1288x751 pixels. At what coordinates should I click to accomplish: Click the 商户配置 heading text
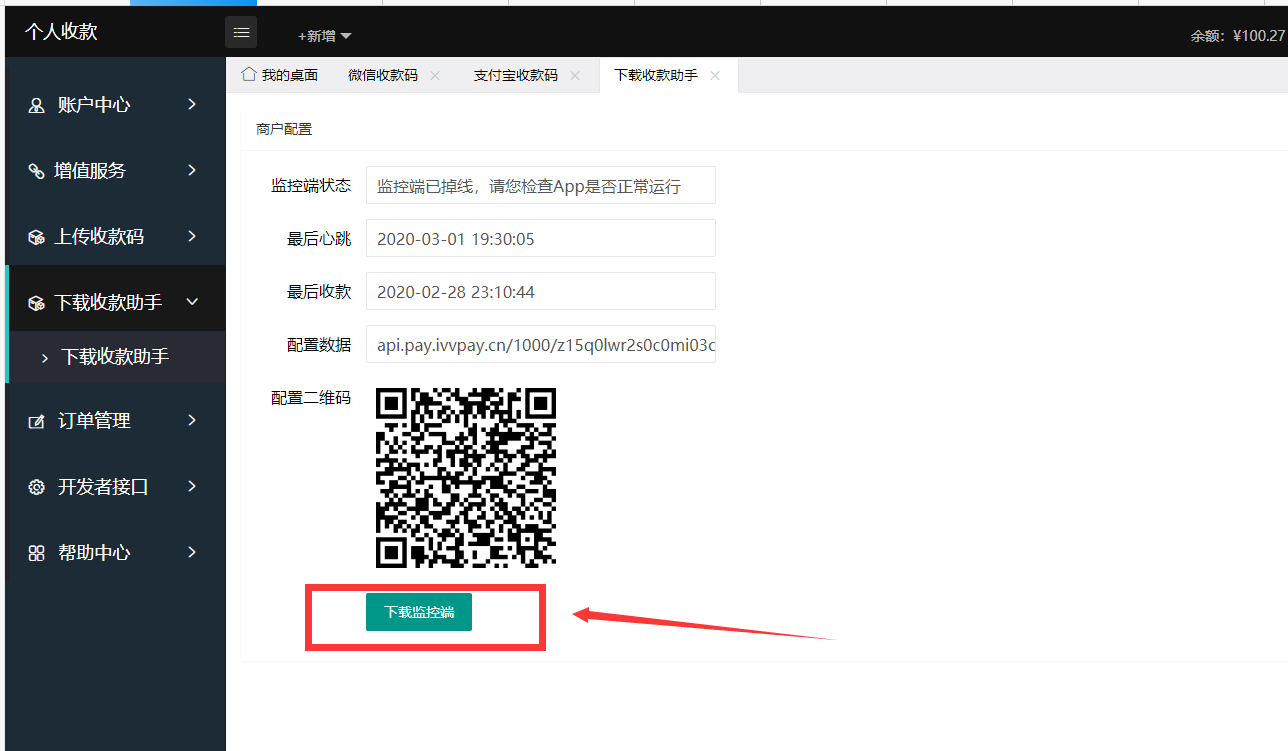(x=284, y=129)
